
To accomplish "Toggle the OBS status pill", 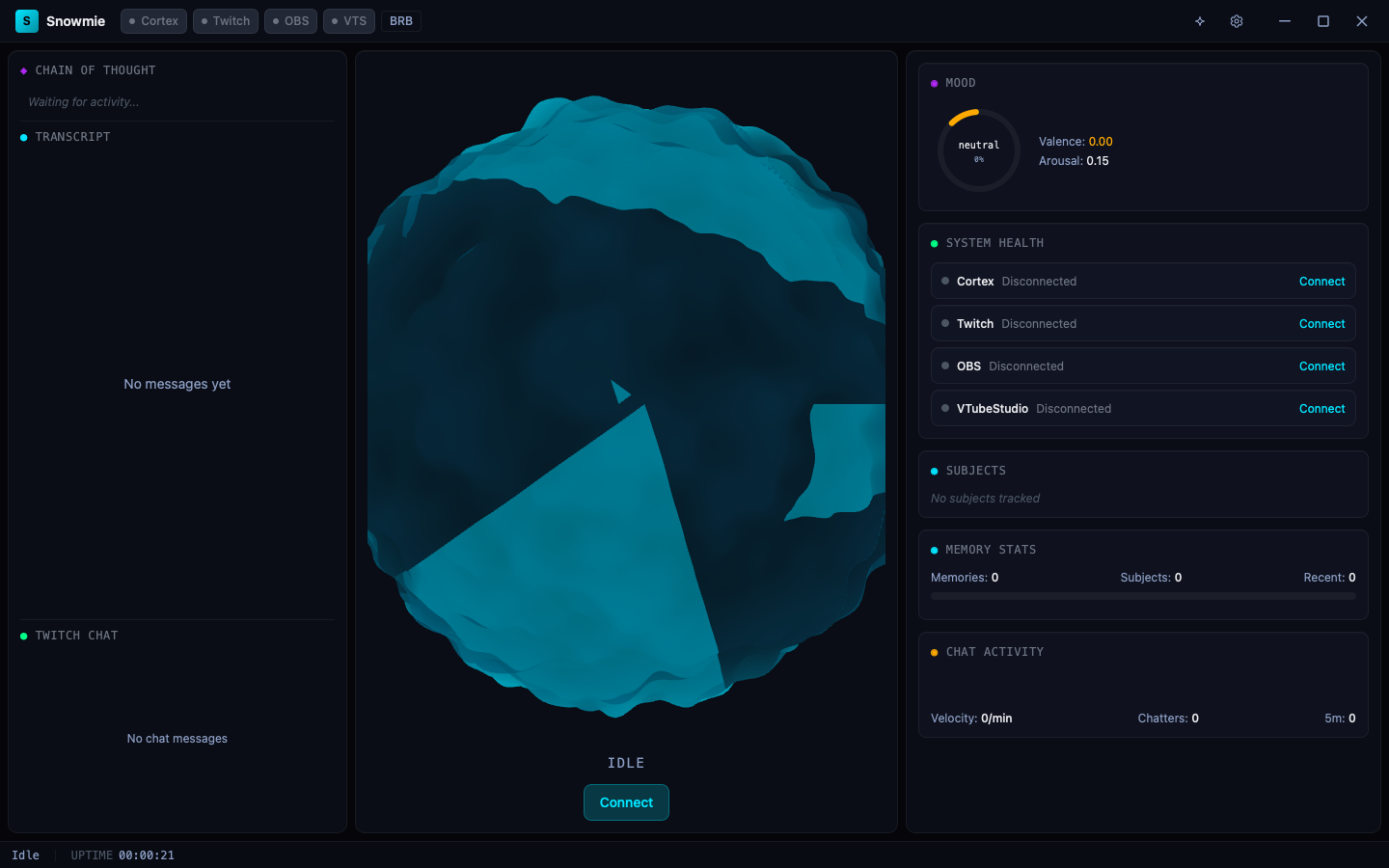I will pyautogui.click(x=290, y=21).
